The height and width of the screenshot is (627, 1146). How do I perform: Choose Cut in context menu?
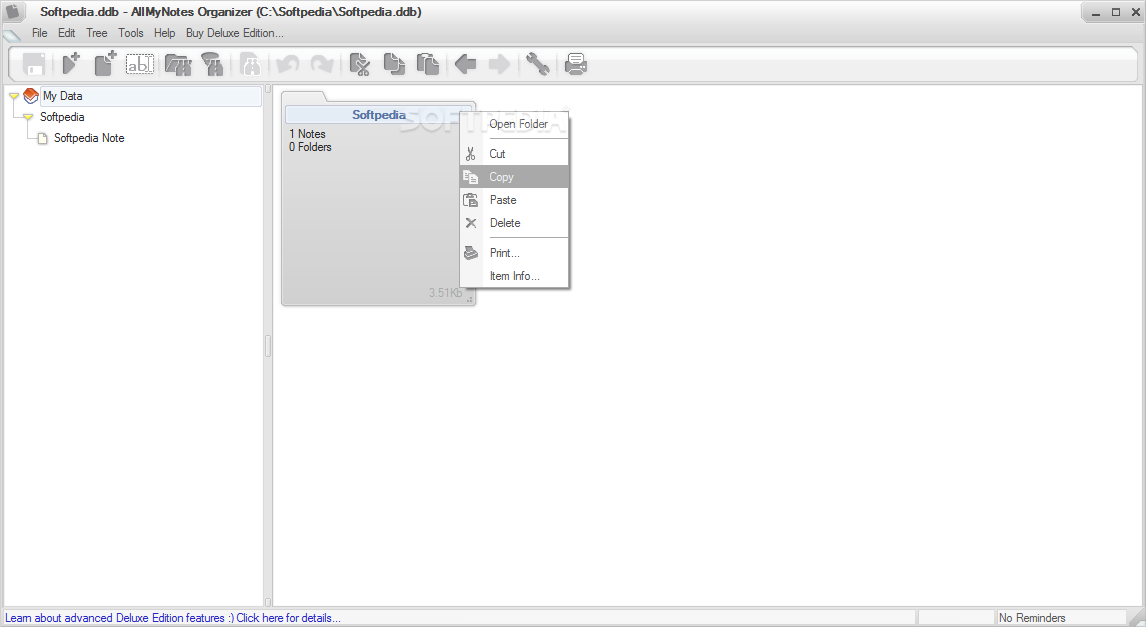coord(515,154)
